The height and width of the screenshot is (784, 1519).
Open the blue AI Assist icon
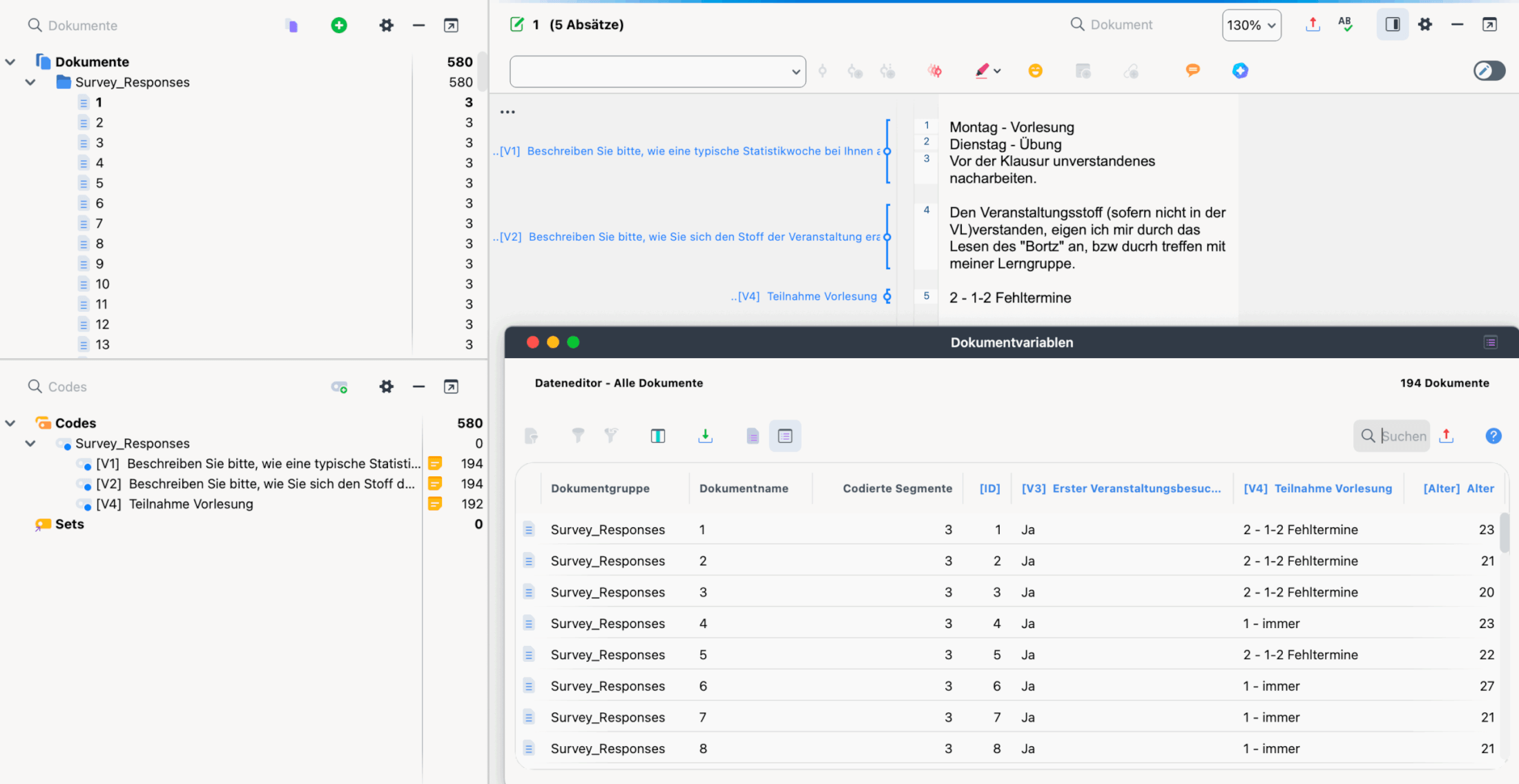tap(1240, 71)
